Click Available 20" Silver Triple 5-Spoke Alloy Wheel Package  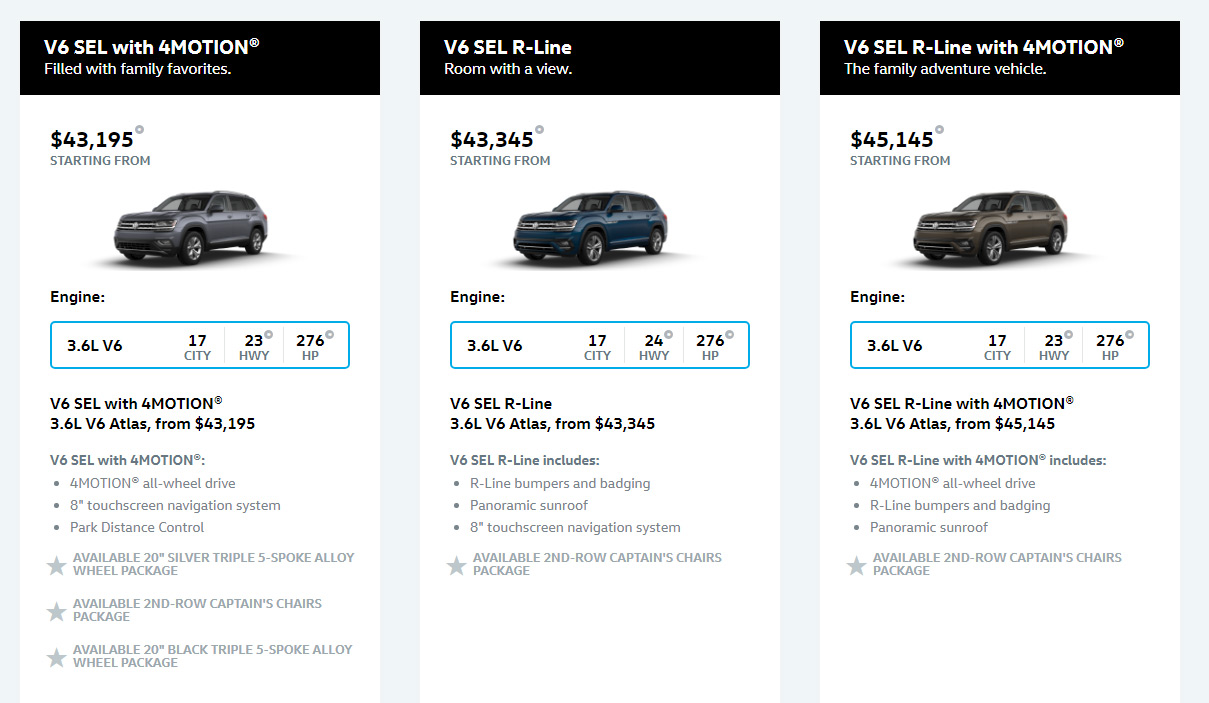tap(213, 564)
